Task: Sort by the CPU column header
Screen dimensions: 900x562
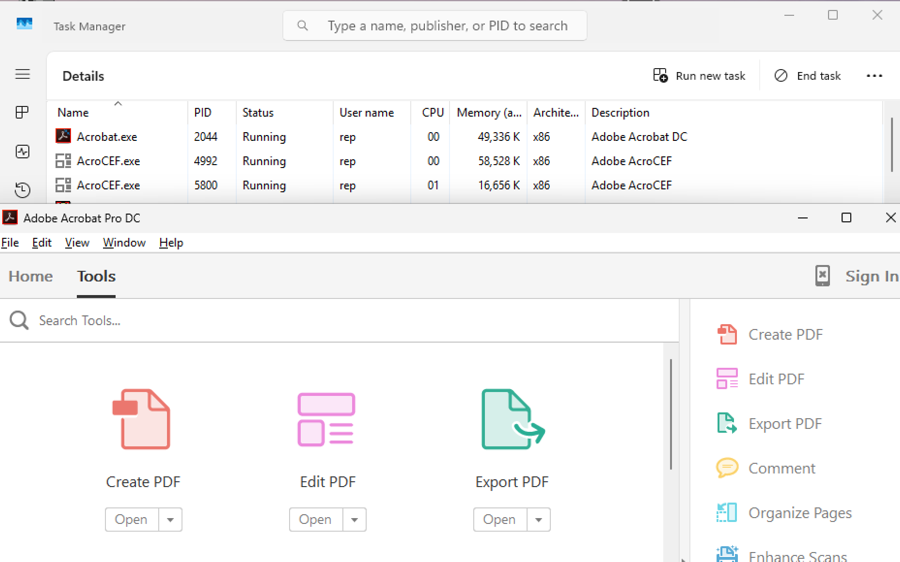Action: [x=433, y=113]
